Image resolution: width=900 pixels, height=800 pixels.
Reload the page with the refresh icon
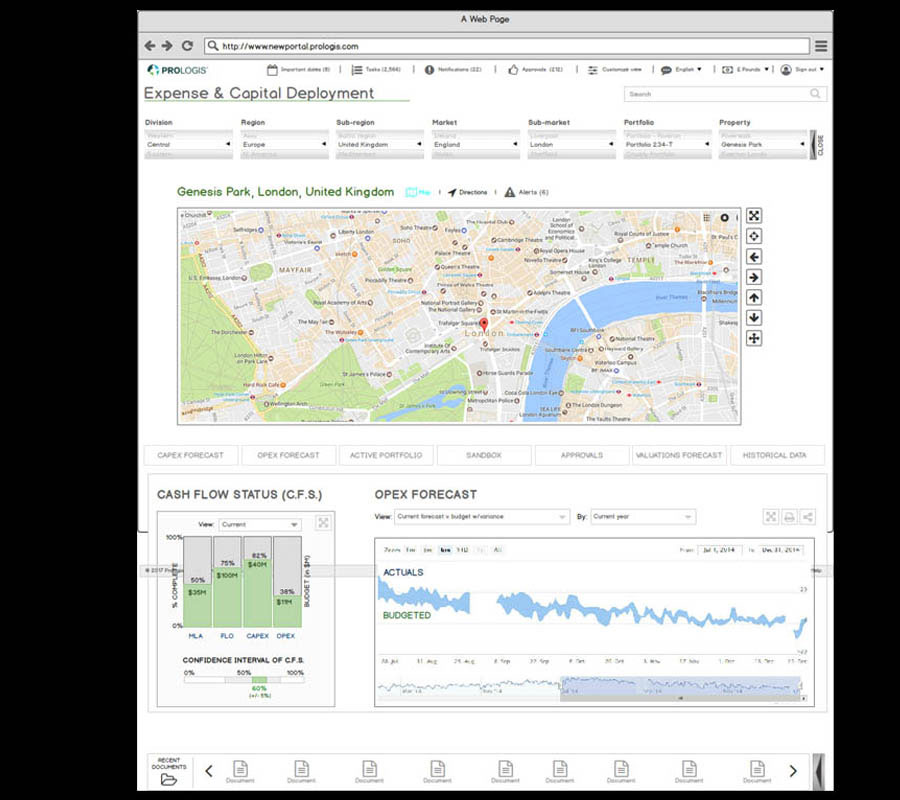[187, 46]
